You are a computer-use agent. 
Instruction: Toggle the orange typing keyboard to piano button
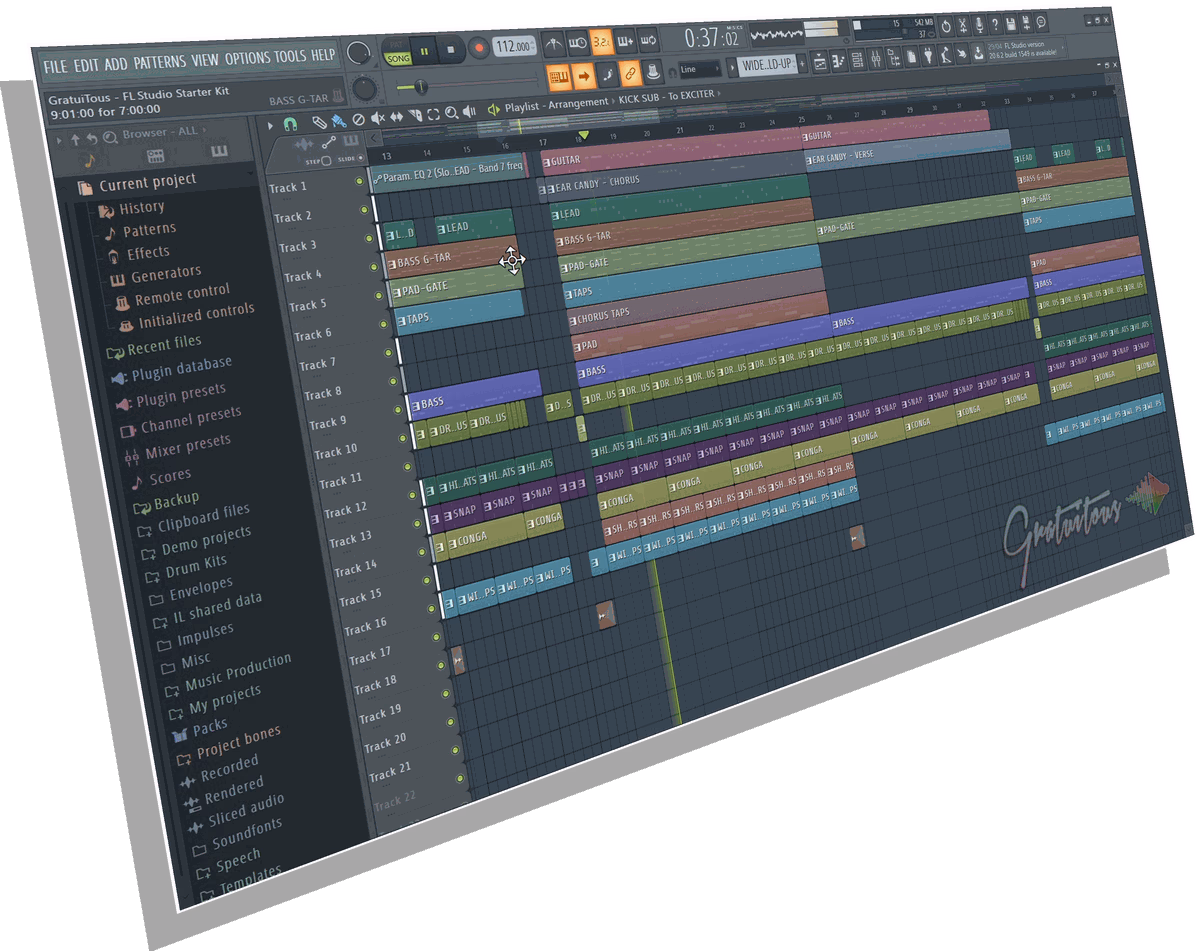pyautogui.click(x=559, y=76)
